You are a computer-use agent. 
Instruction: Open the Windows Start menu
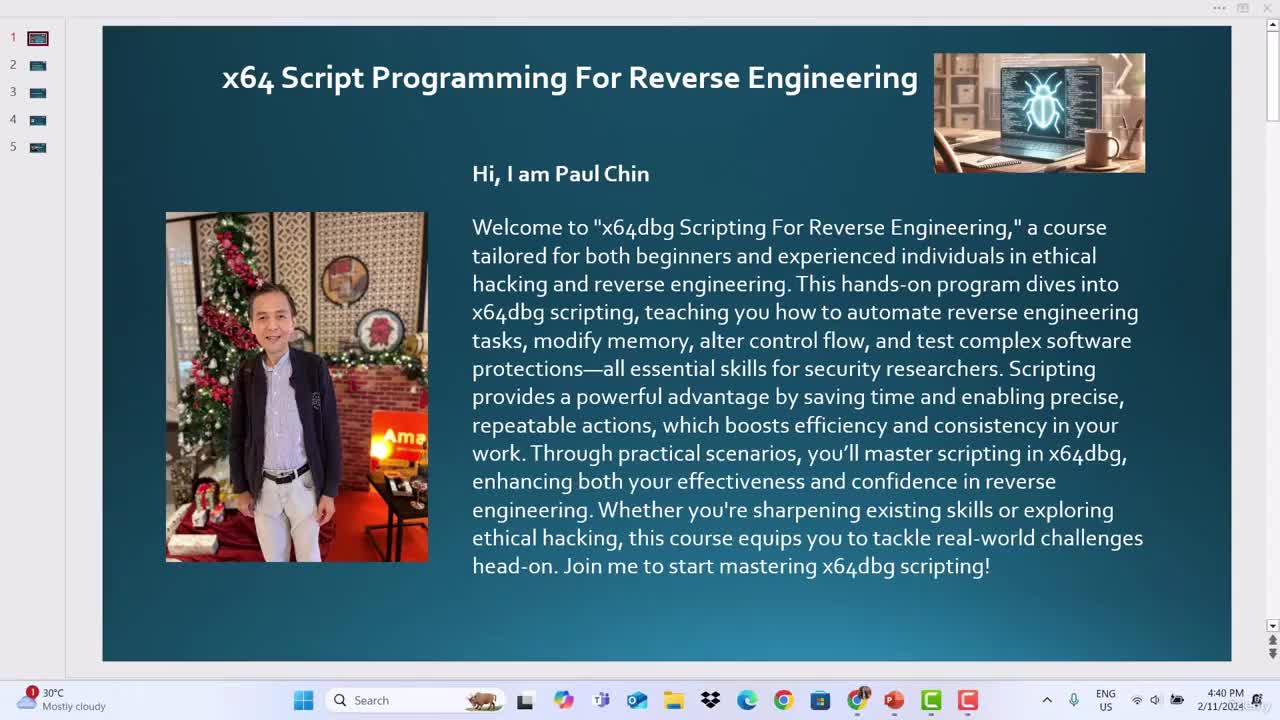point(304,700)
